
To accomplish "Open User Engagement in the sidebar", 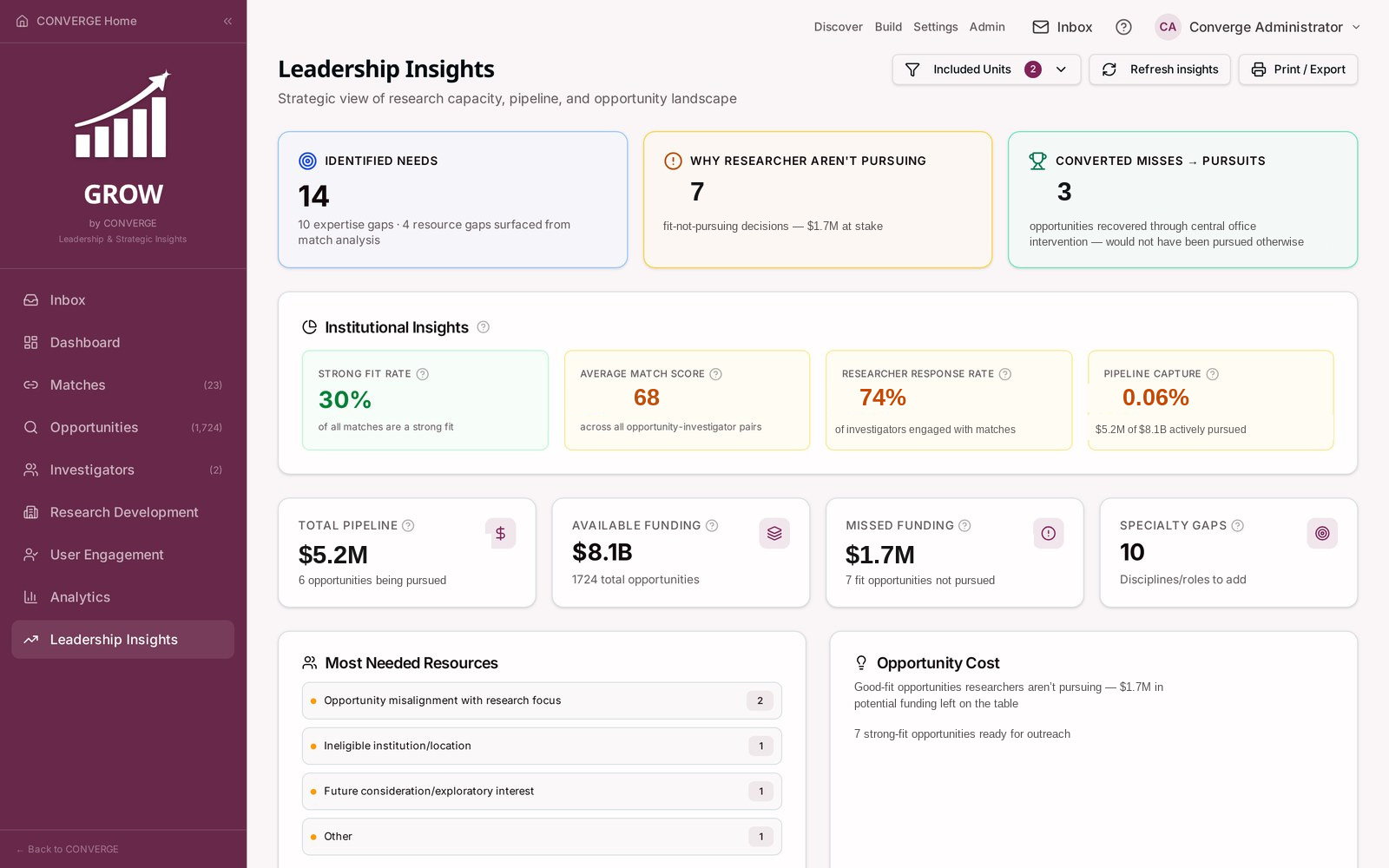I will 123,555.
